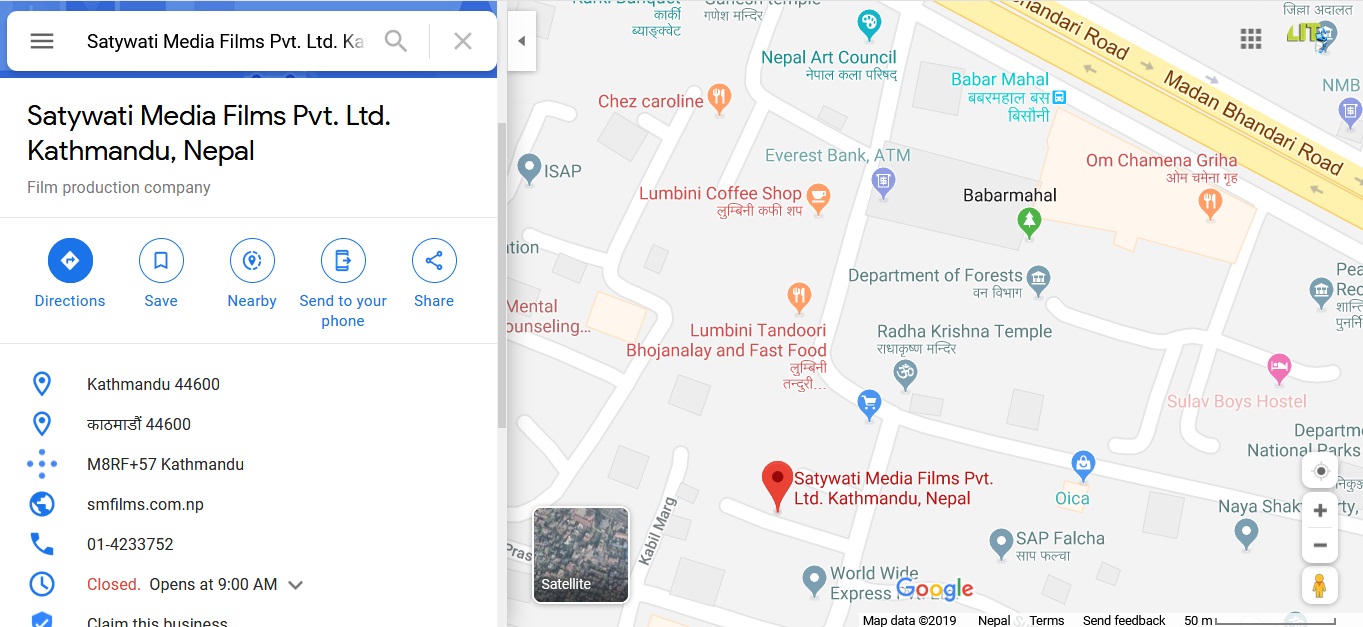Screen dimensions: 1363x627
Task: Clear the search with X icon
Action: pyautogui.click(x=463, y=41)
